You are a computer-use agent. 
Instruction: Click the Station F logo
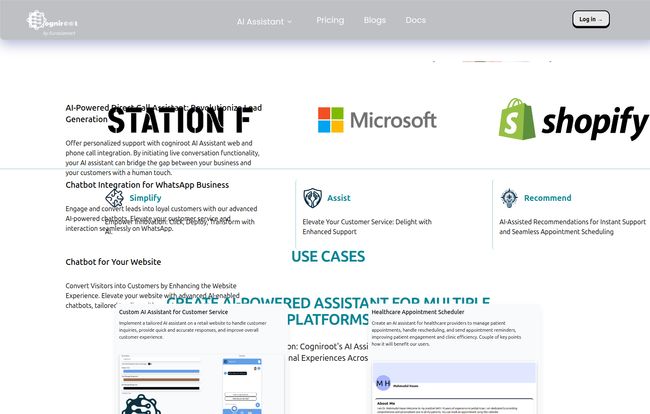[179, 120]
